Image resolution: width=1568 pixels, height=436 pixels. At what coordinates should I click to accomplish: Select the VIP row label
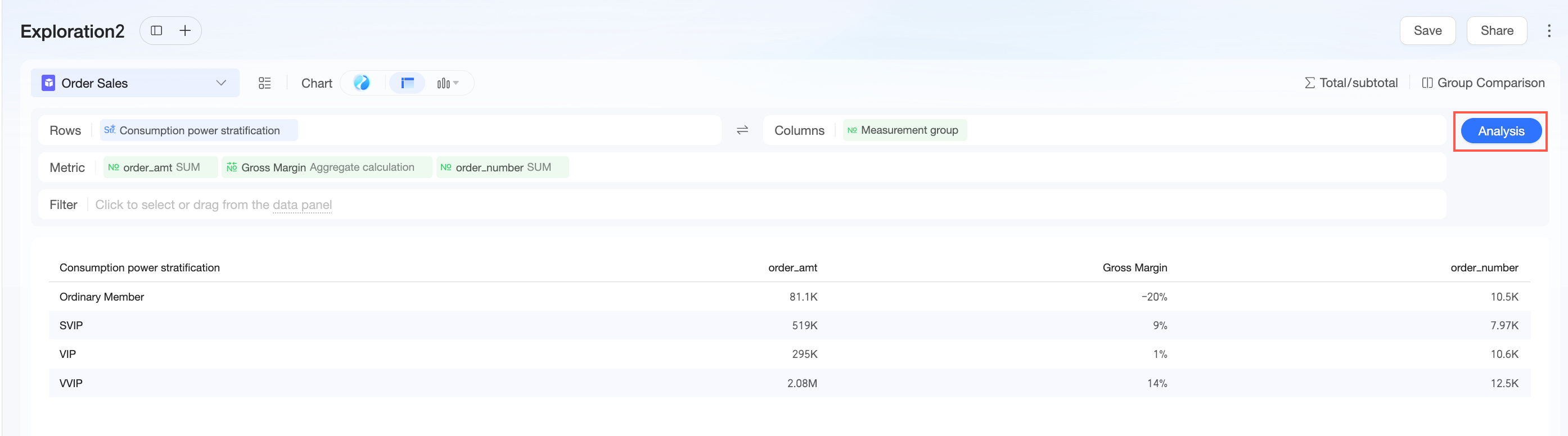point(67,354)
